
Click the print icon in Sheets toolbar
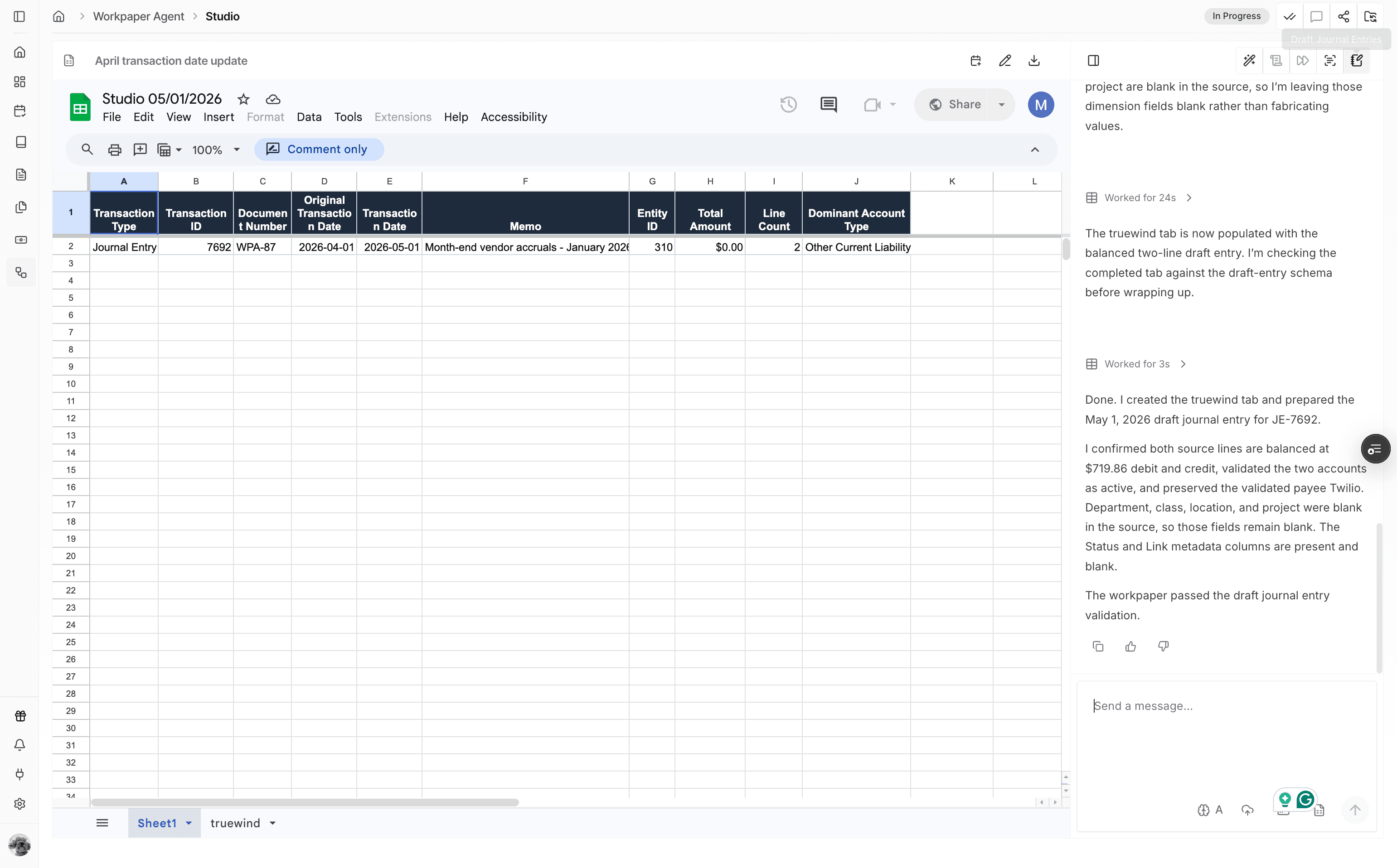pos(114,150)
